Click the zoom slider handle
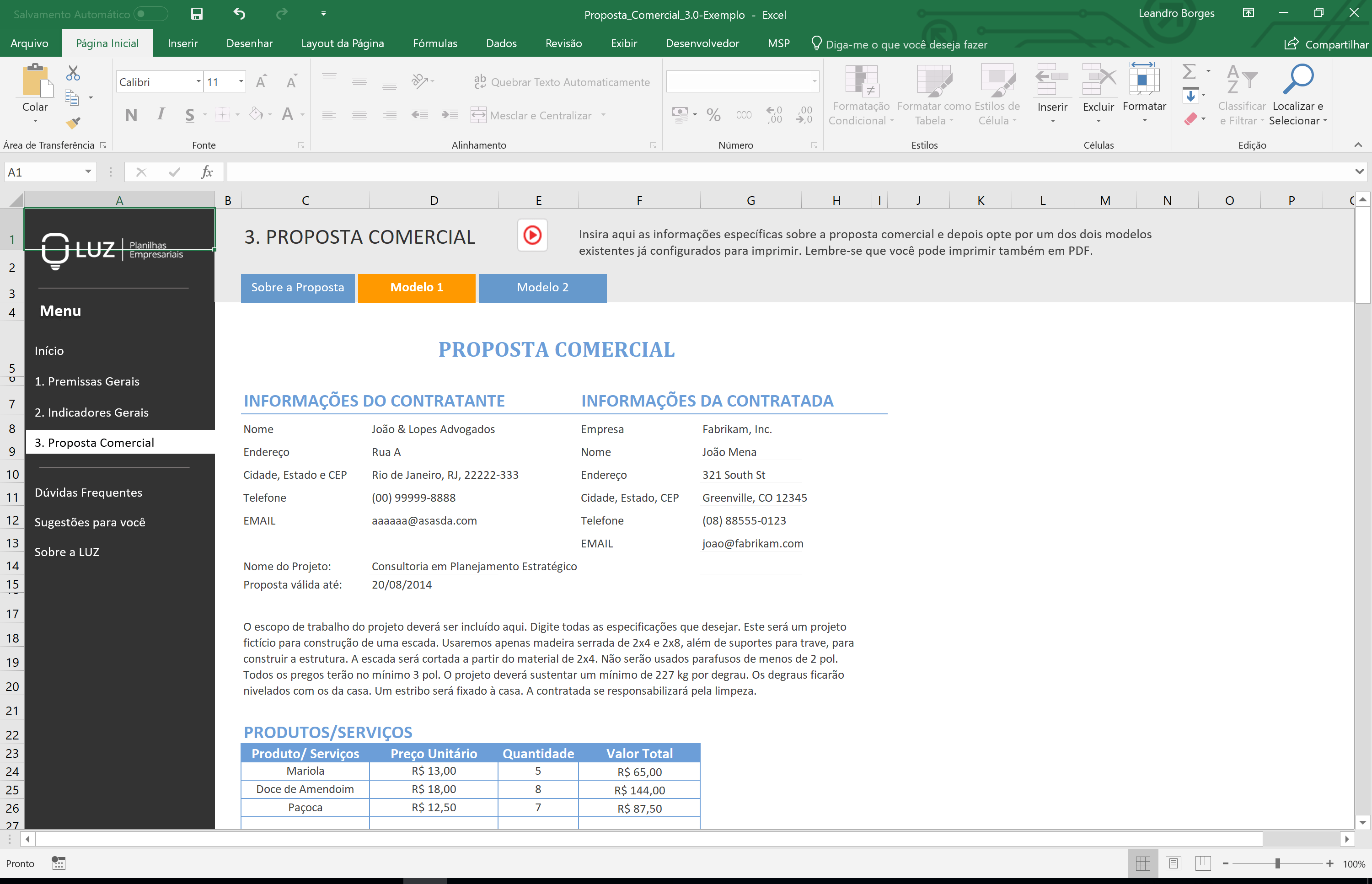Image resolution: width=1372 pixels, height=884 pixels. 1277,863
